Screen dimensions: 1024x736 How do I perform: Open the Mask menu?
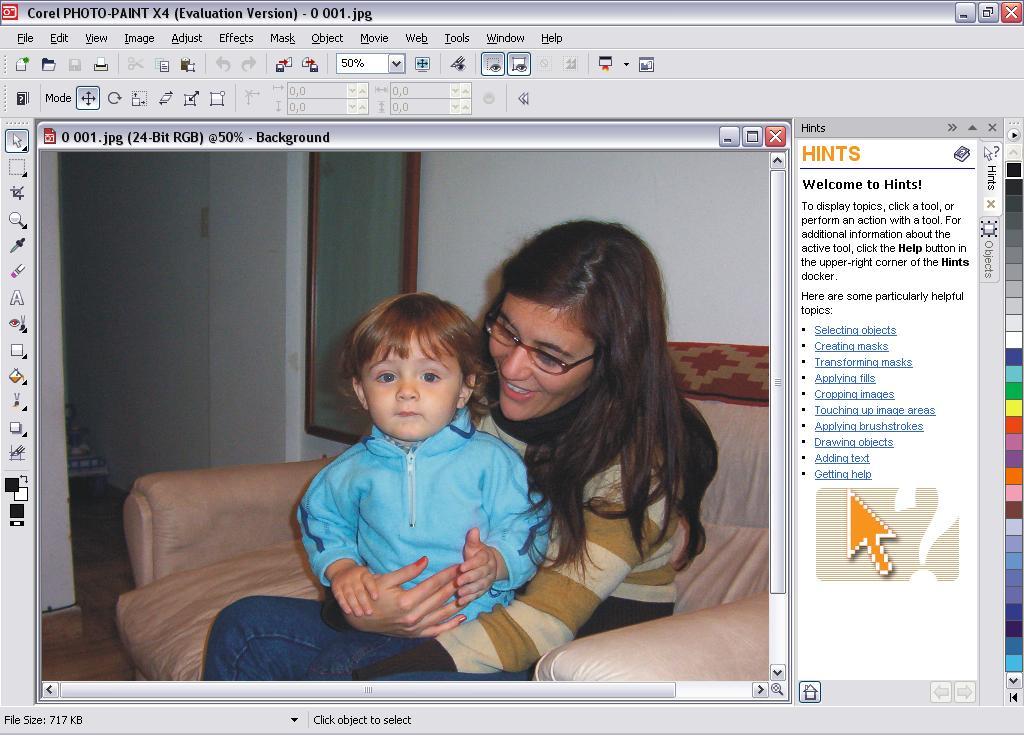pyautogui.click(x=282, y=38)
